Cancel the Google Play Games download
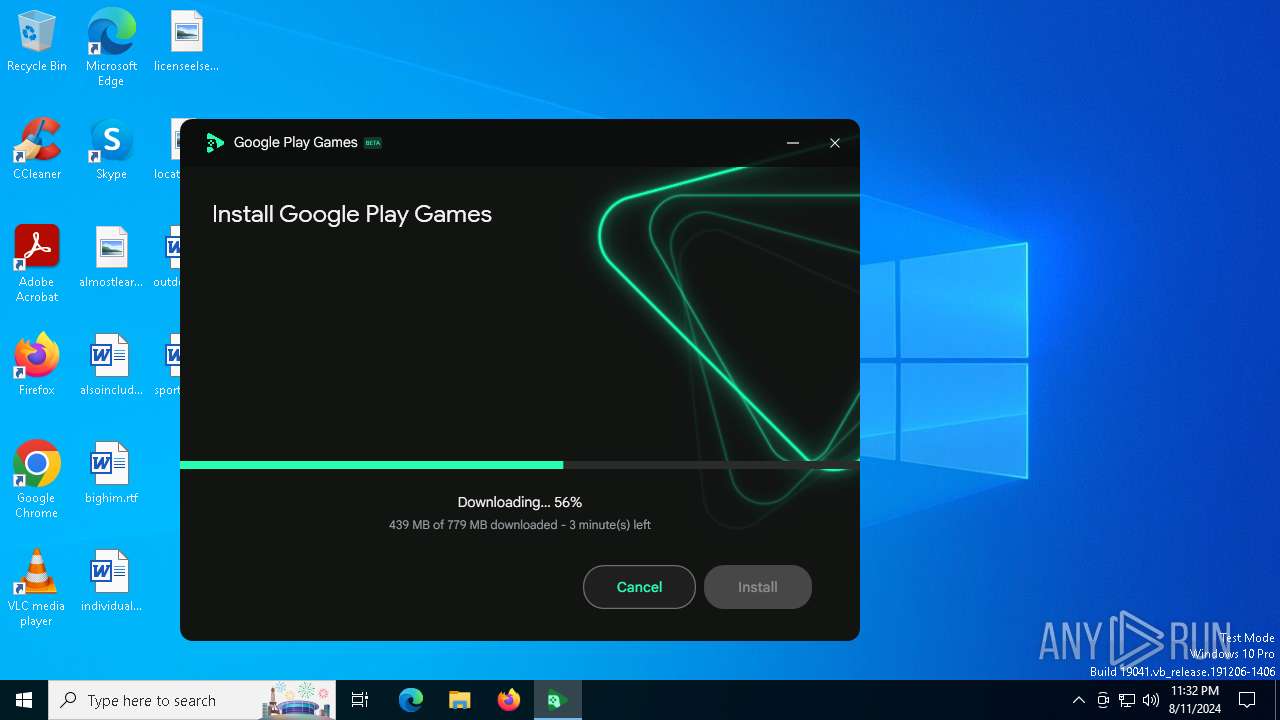Screen dimensions: 1280x720 (639, 587)
